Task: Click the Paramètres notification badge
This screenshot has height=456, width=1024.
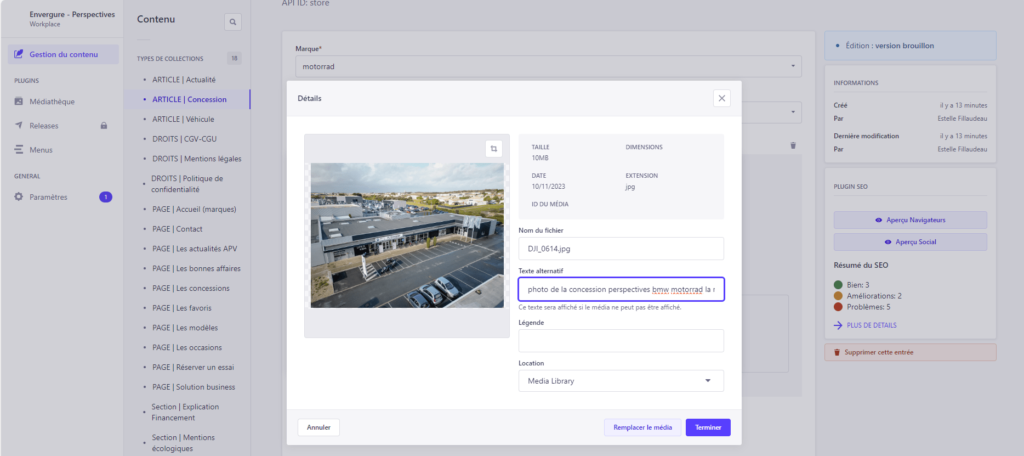Action: (106, 197)
